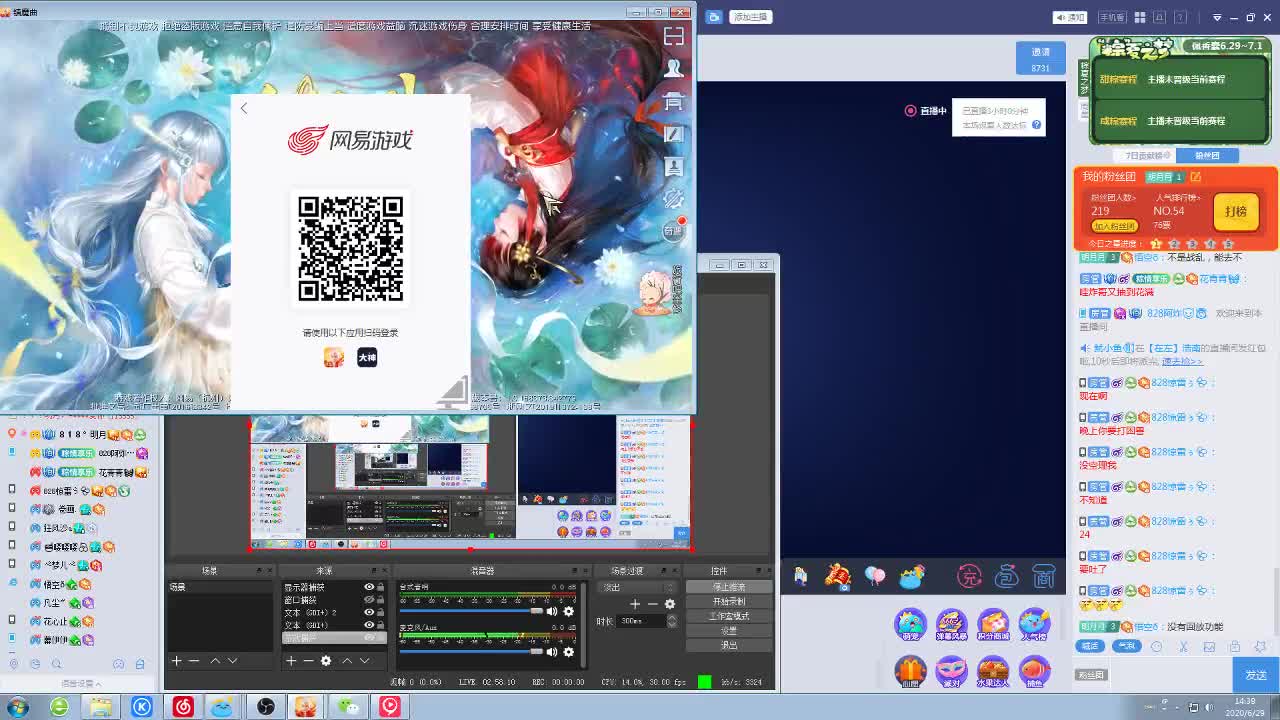Mute the 台式音响 audio channel
Image resolution: width=1280 pixels, height=720 pixels.
click(x=552, y=612)
